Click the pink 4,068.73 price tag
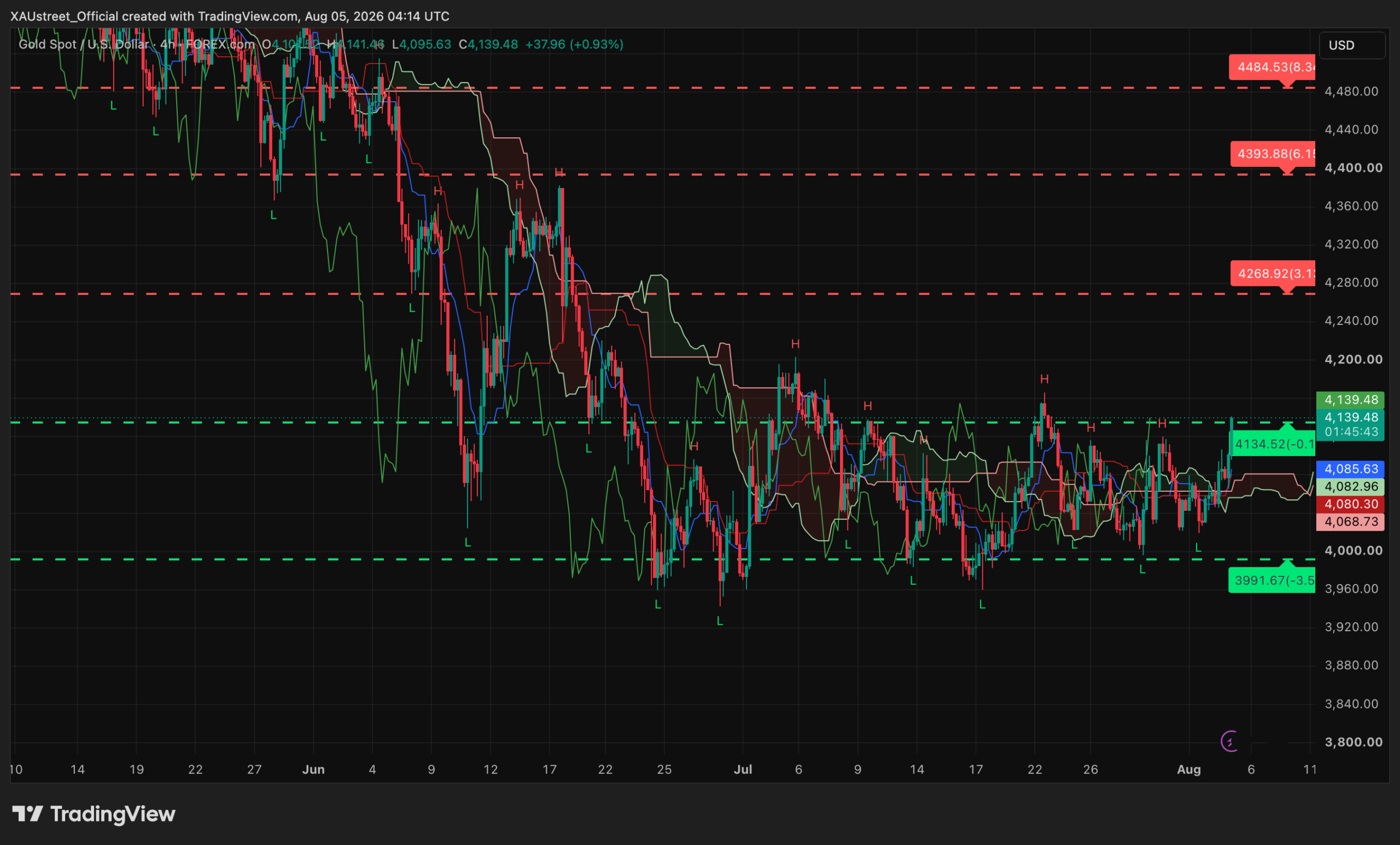This screenshot has width=1400, height=845. [x=1351, y=522]
